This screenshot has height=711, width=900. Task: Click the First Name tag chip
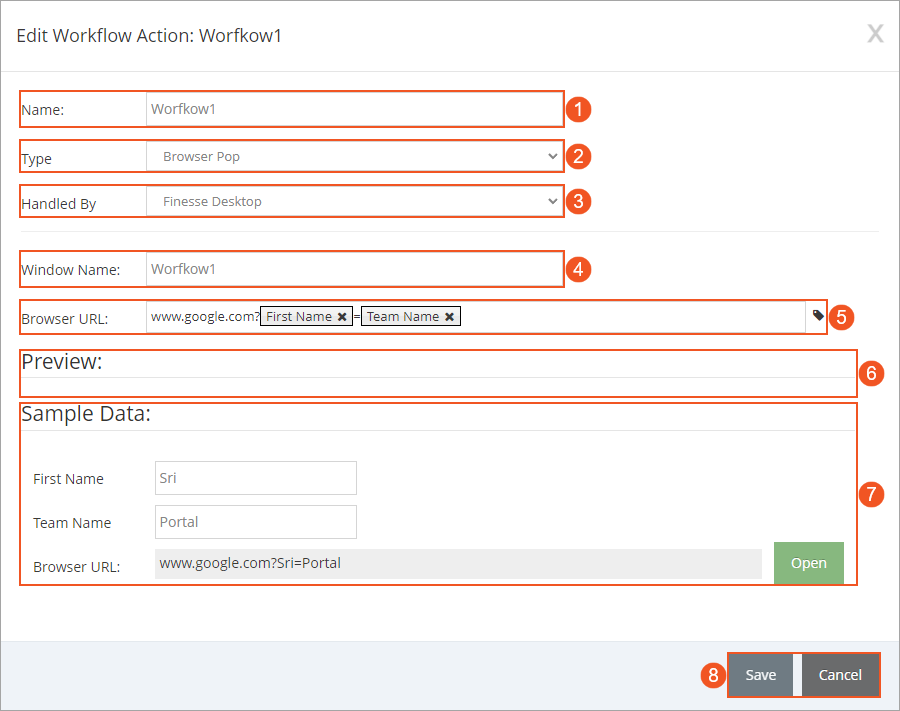[298, 316]
